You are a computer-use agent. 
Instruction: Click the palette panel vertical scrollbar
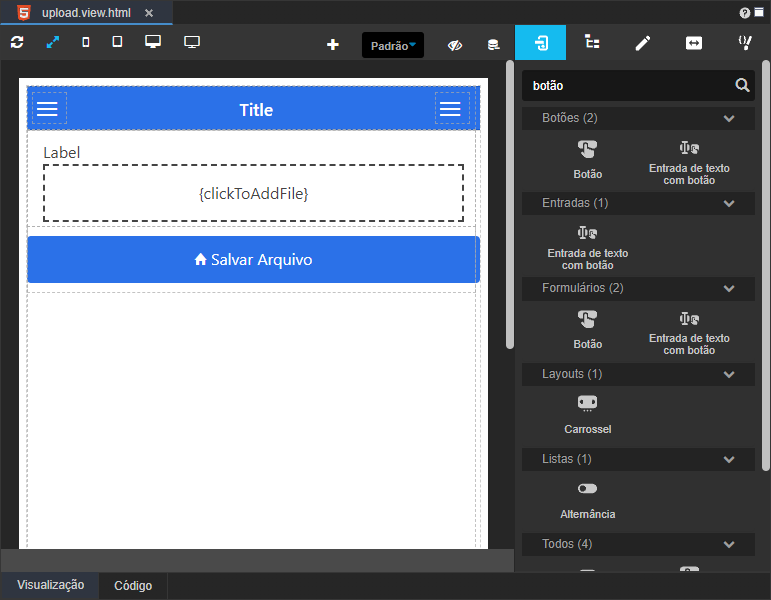point(766,266)
